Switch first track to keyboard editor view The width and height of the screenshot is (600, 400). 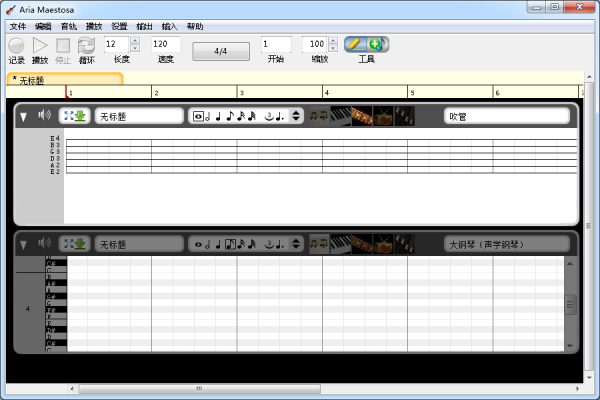(342, 116)
